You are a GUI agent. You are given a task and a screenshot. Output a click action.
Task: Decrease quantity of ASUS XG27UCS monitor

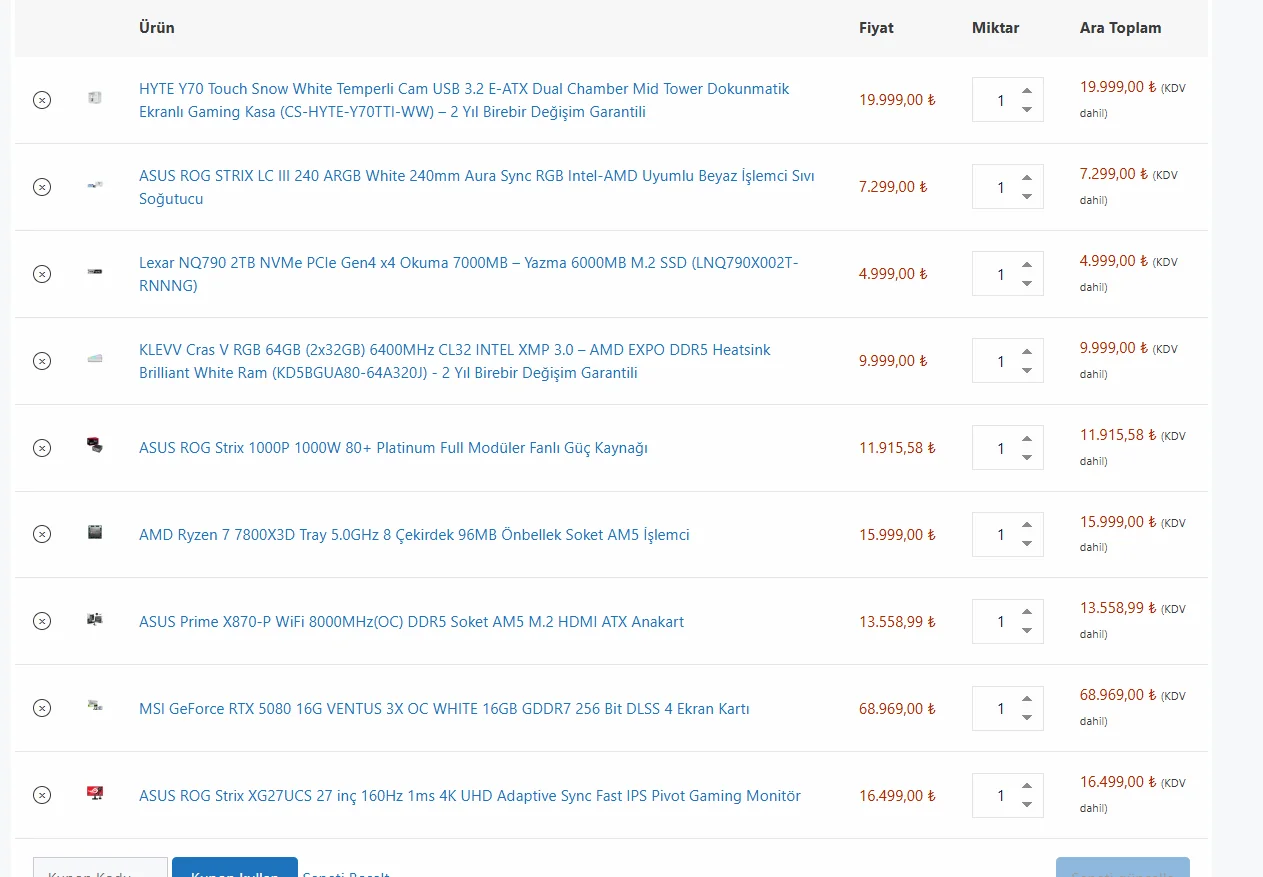click(1026, 806)
